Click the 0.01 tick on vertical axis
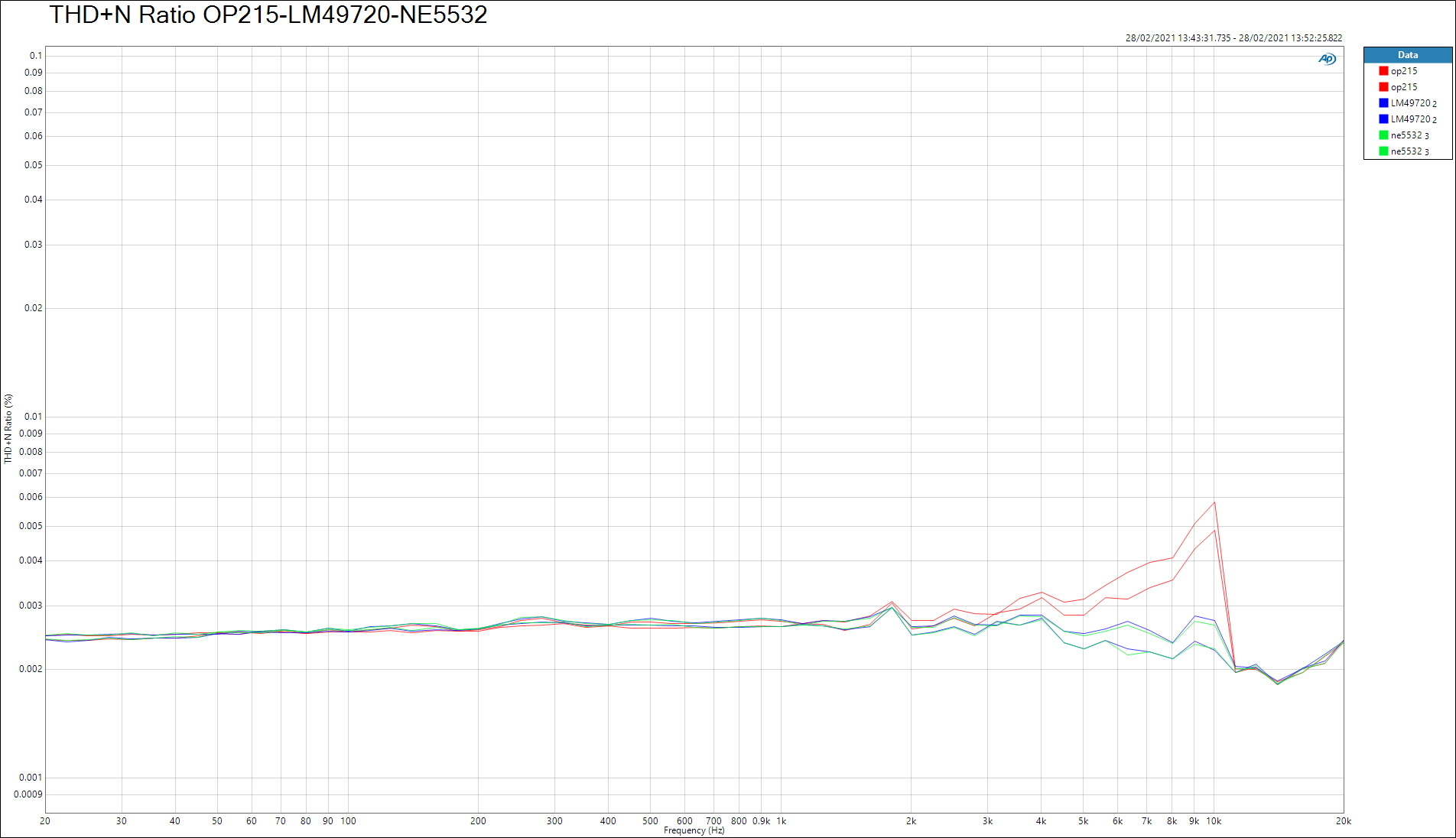 (34, 417)
